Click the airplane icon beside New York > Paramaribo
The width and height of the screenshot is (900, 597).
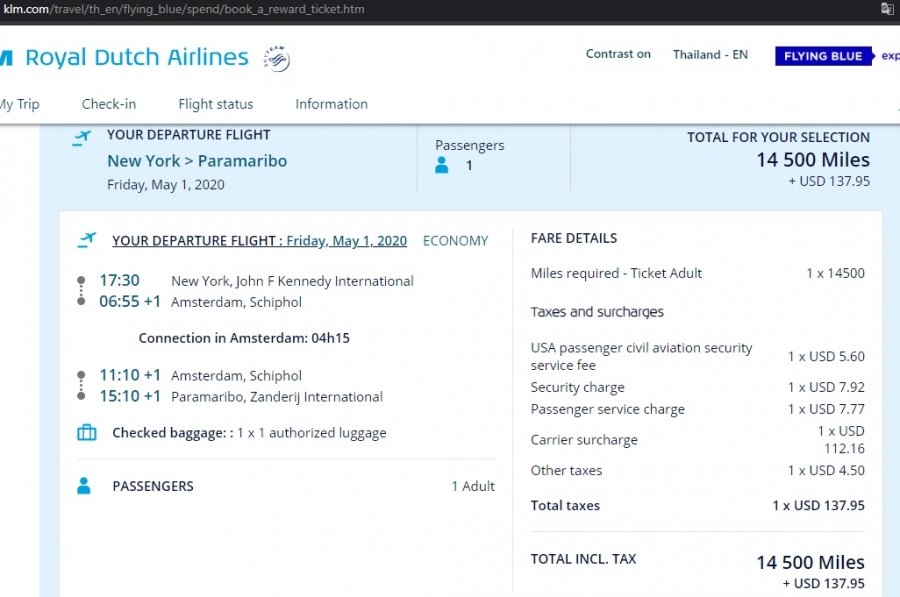click(x=81, y=138)
